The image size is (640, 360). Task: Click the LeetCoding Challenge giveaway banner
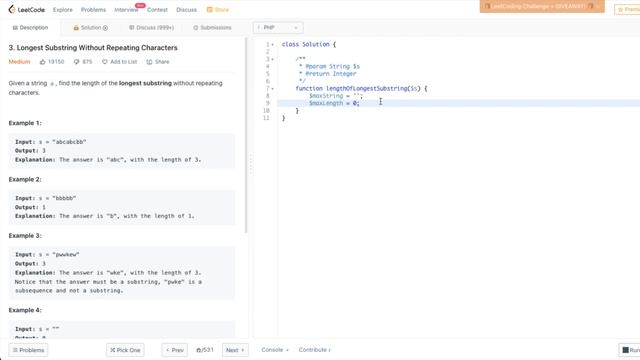tap(542, 7)
